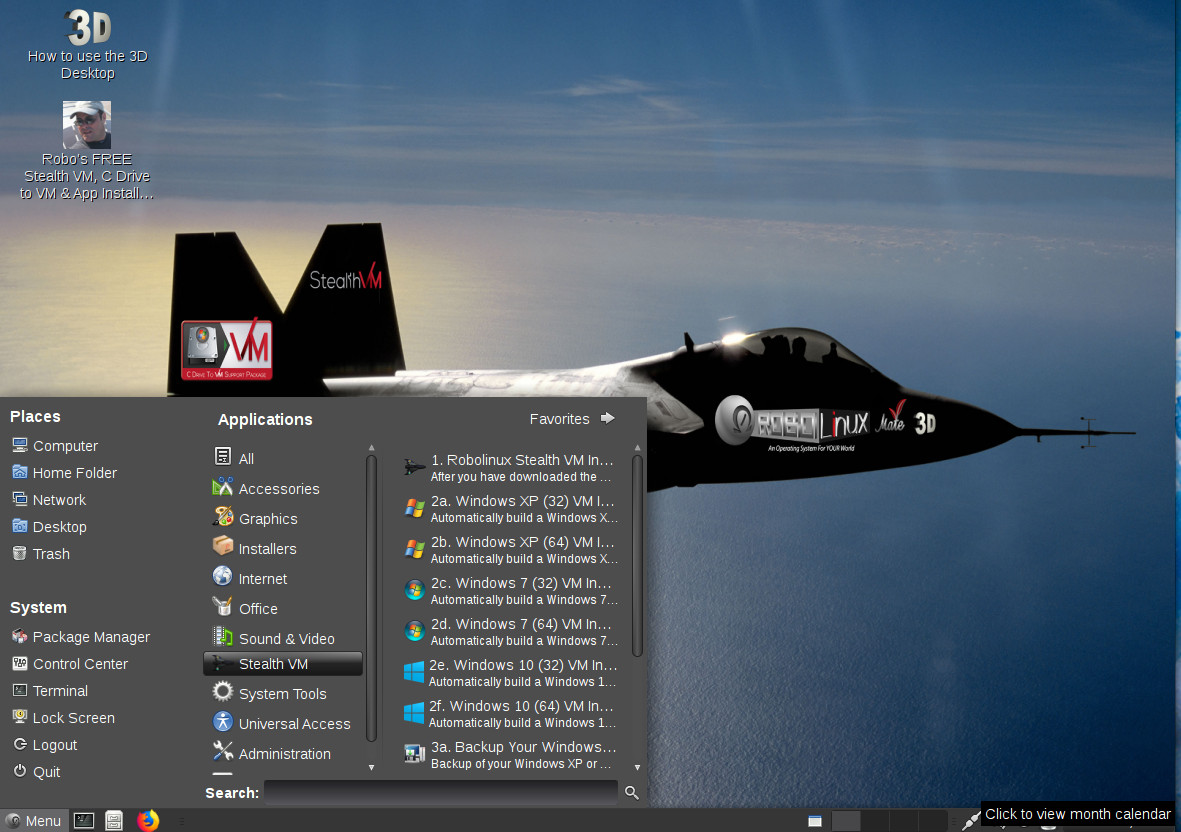Launch 2a. Windows XP (32) VM Installer
1181x832 pixels.
click(x=511, y=509)
